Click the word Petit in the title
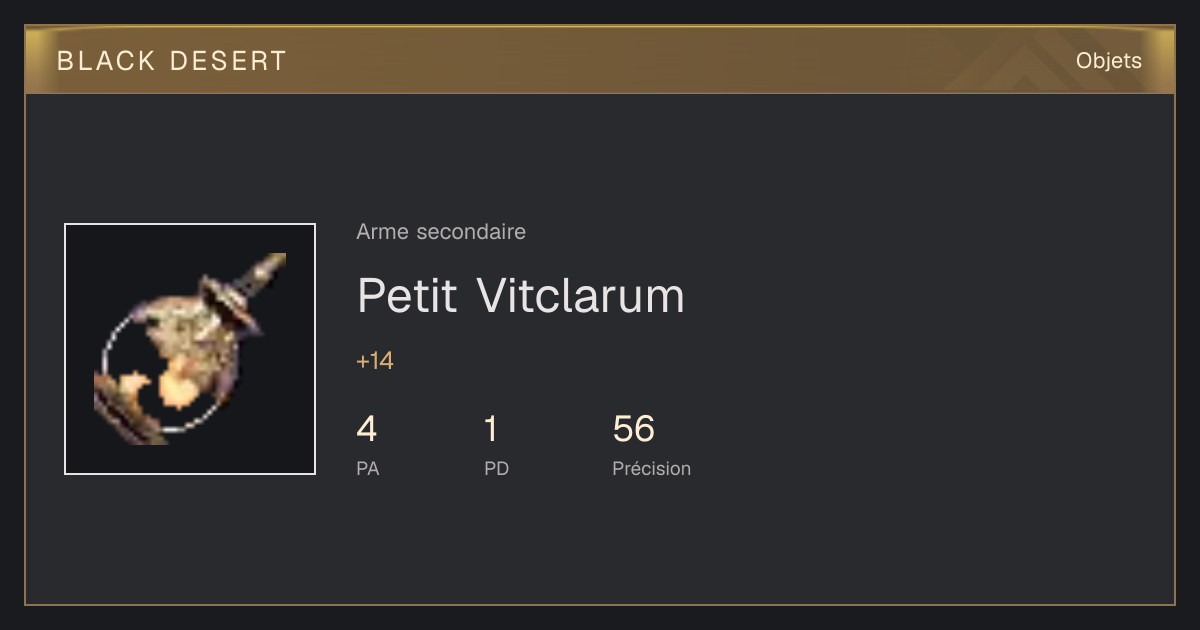Screen dimensions: 1200x630 (x=407, y=296)
